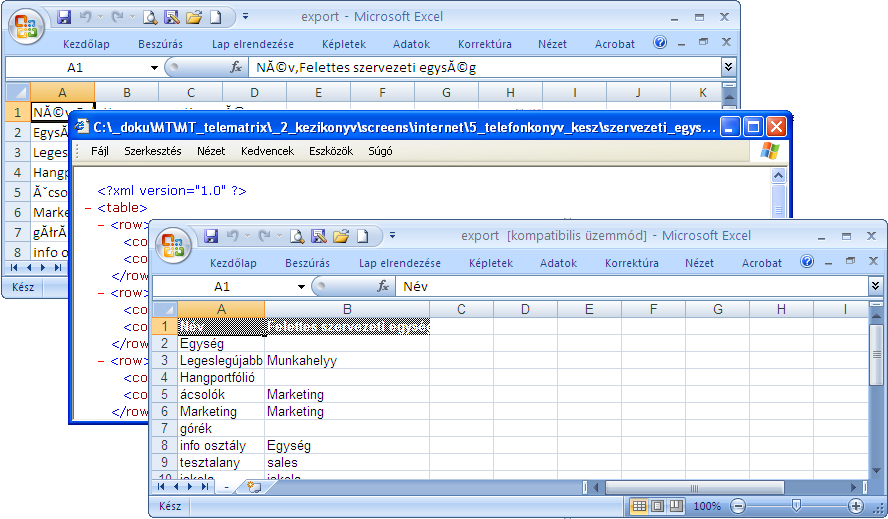
Task: Open Name Box dropdown in front Excel
Action: tap(301, 287)
